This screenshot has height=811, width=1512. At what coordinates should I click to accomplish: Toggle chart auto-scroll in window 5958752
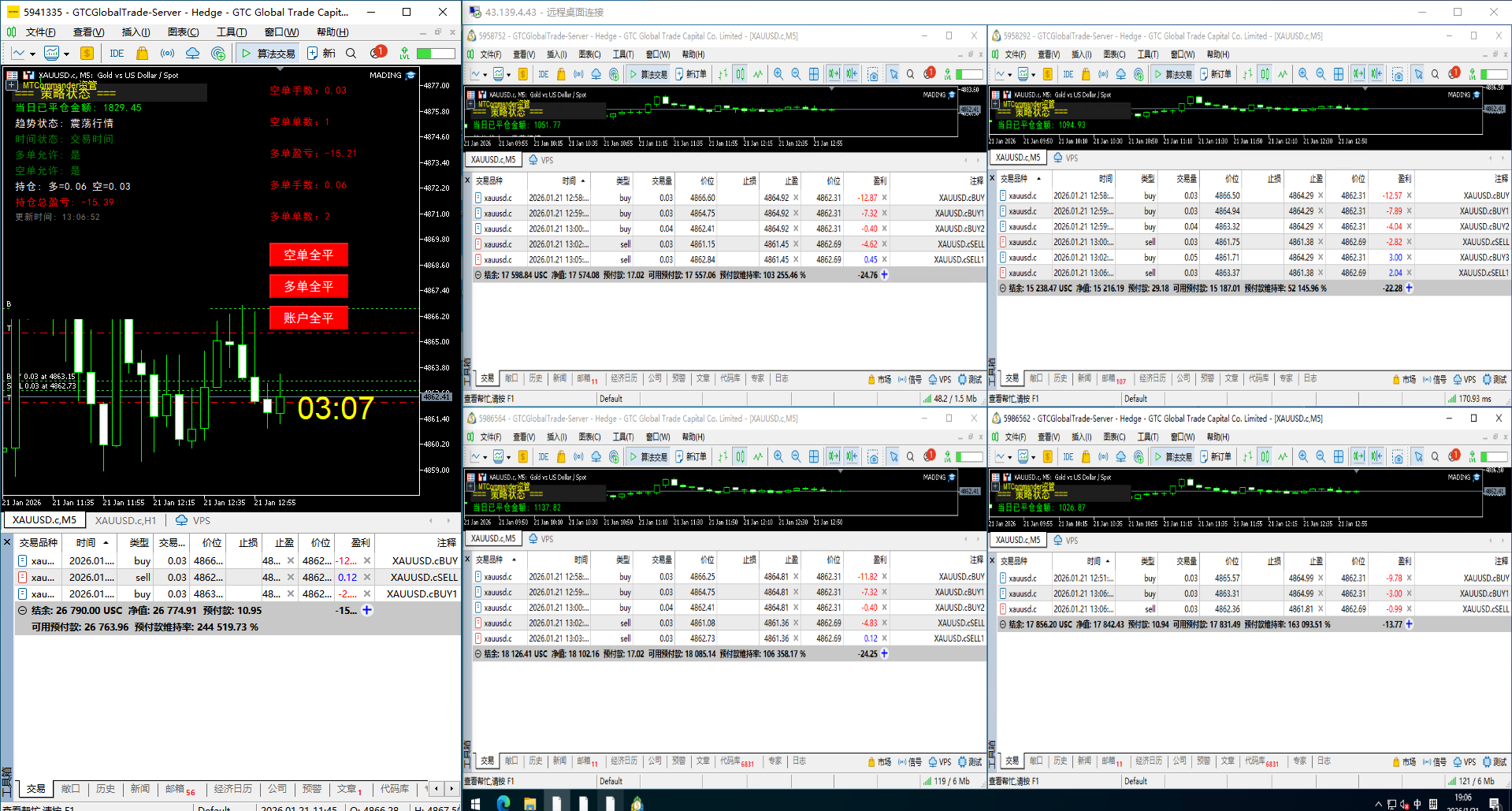[x=834, y=74]
